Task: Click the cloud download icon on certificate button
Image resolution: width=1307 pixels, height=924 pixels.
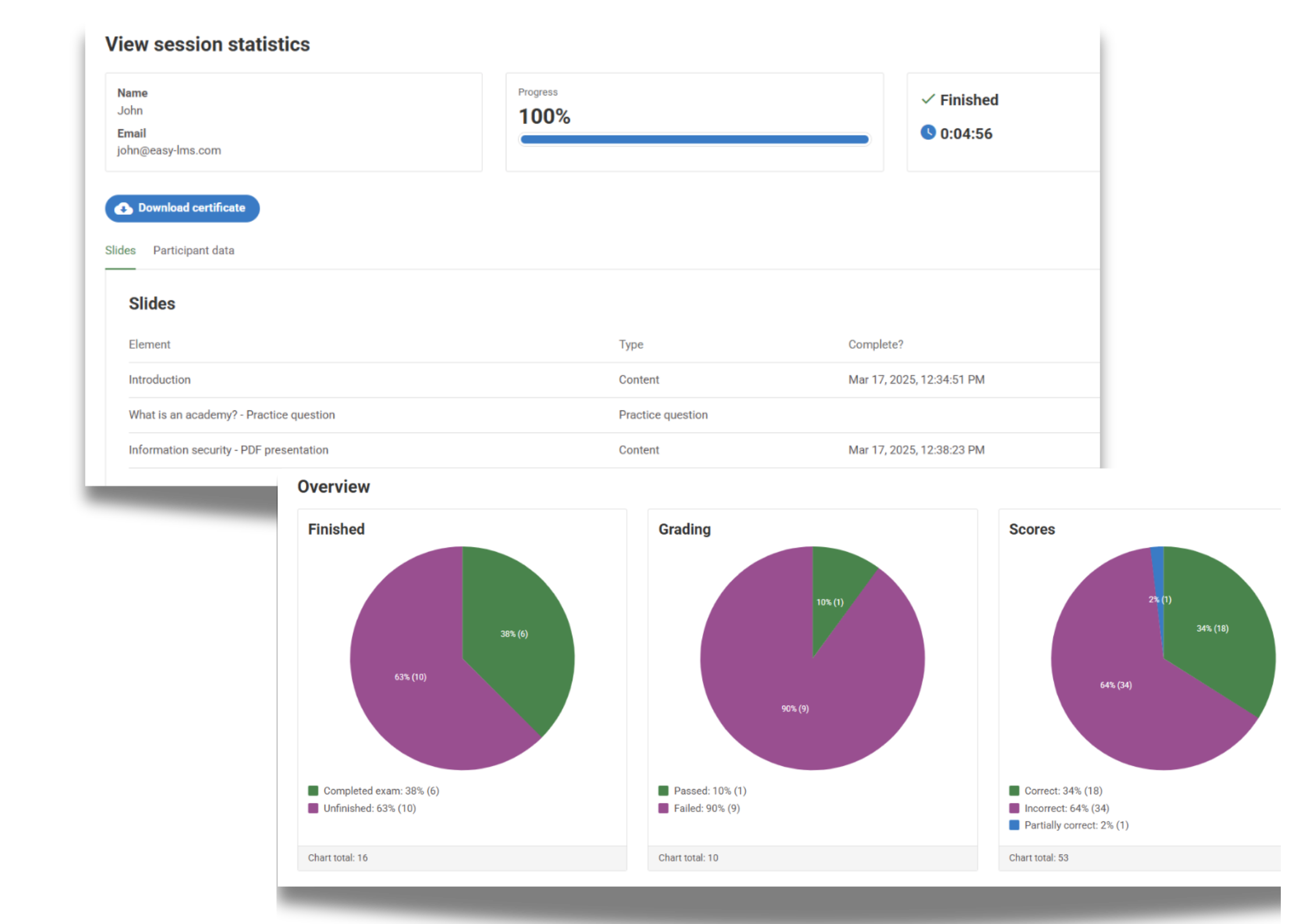Action: click(123, 208)
